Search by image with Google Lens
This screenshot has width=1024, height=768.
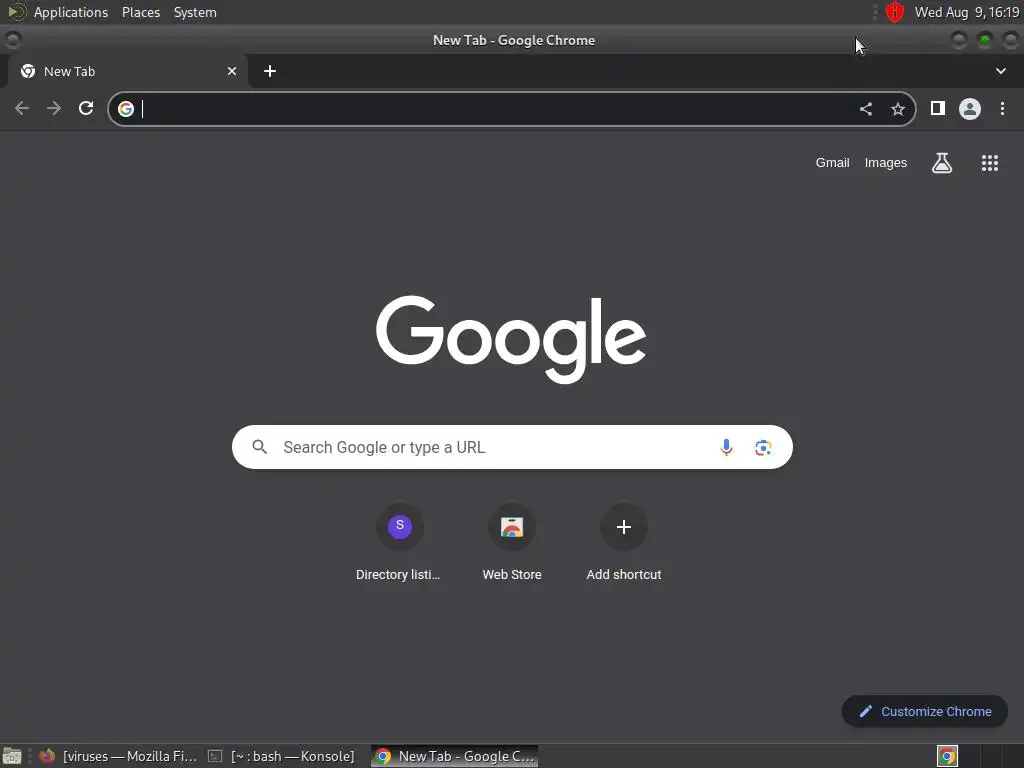[763, 447]
